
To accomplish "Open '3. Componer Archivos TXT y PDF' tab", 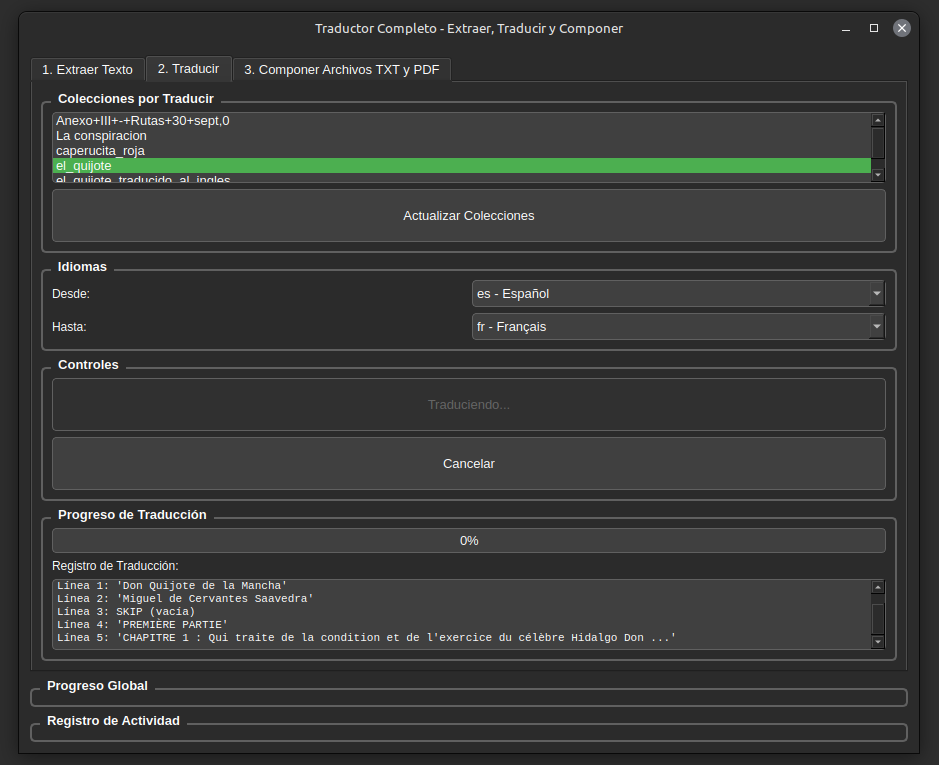I will 342,70.
